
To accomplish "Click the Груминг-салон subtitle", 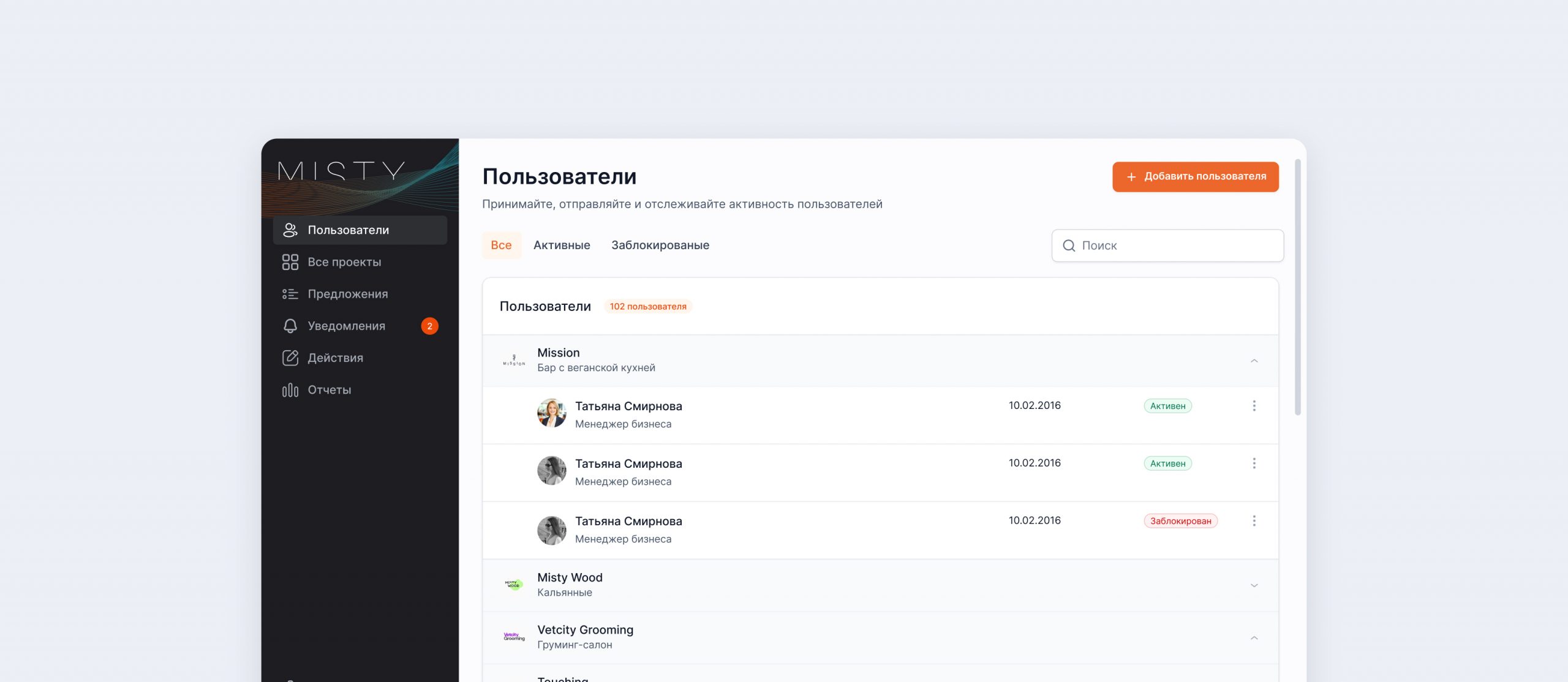I will [x=575, y=645].
